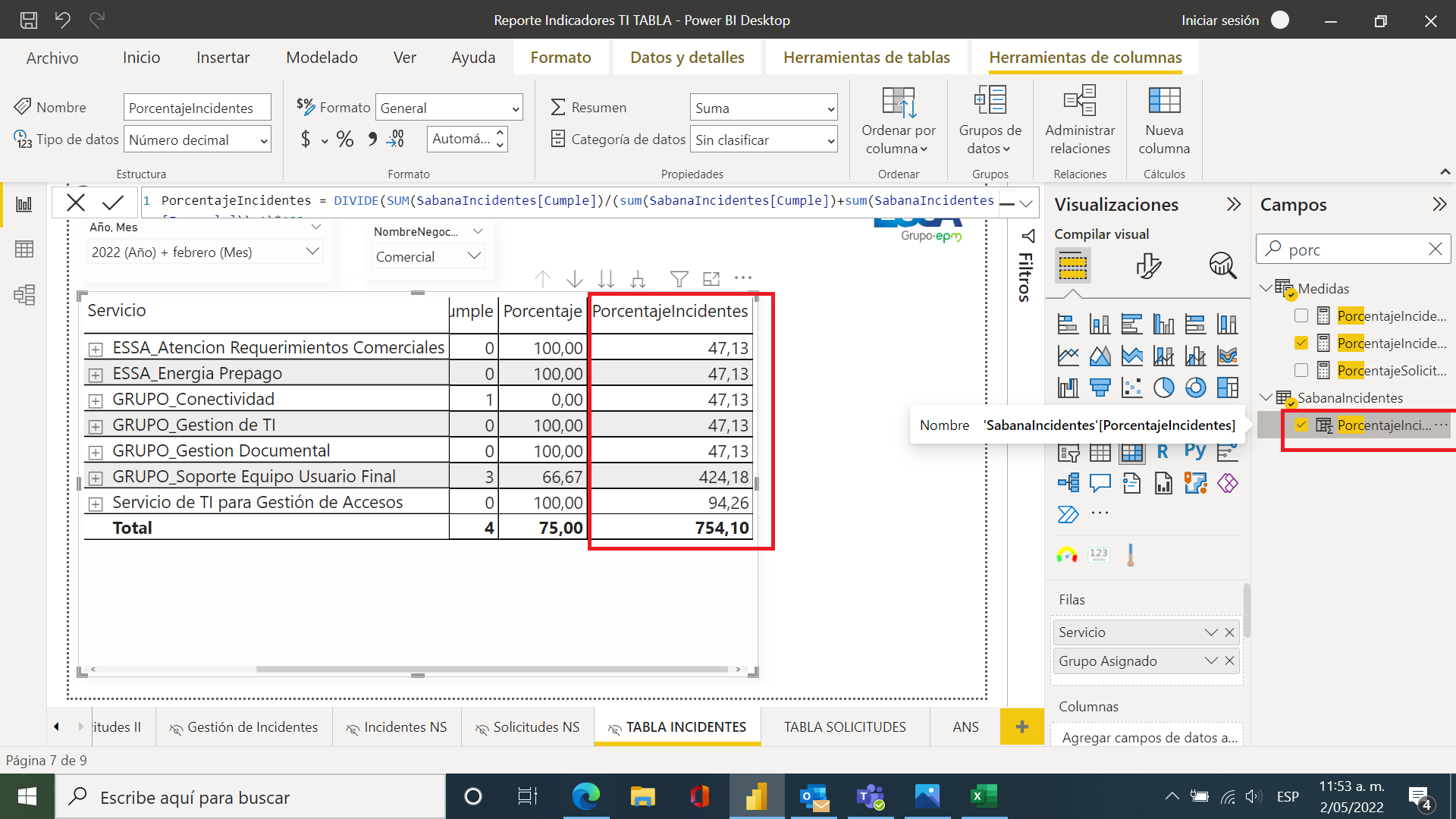Open the Report view in left sidebar
Screen dimensions: 1456x819
(x=24, y=204)
